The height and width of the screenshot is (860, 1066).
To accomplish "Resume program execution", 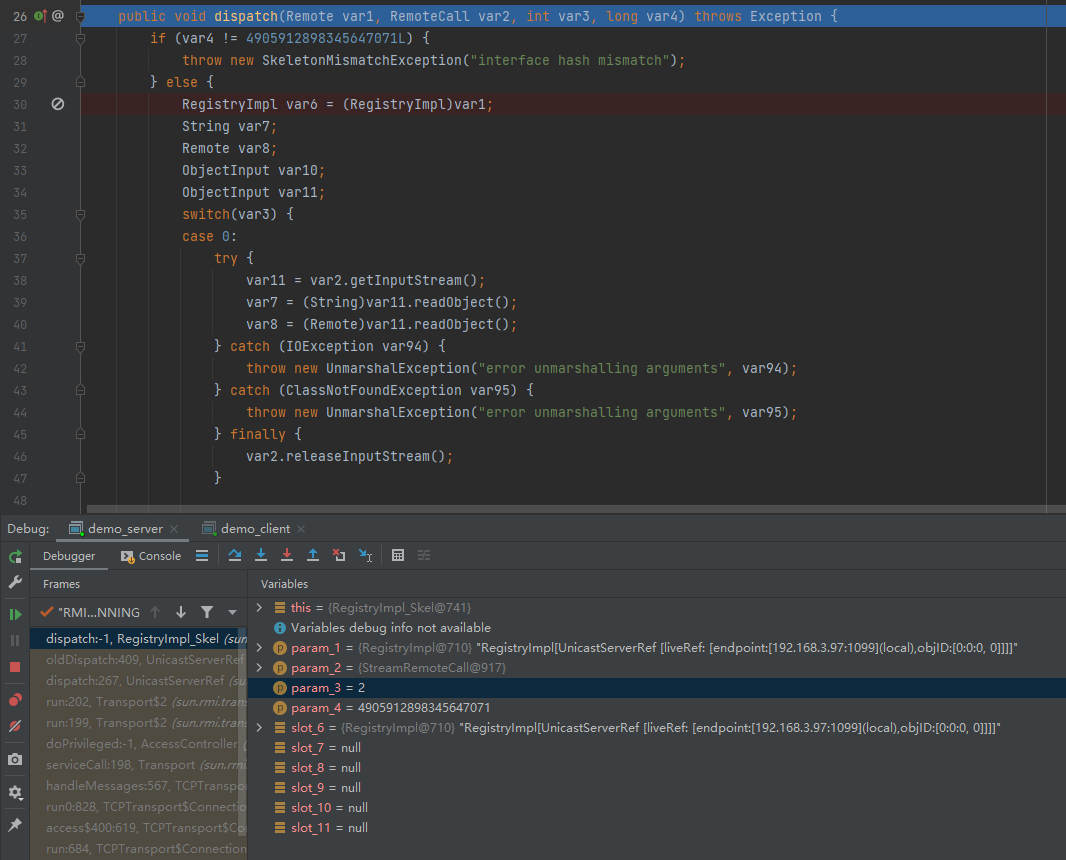I will (15, 615).
